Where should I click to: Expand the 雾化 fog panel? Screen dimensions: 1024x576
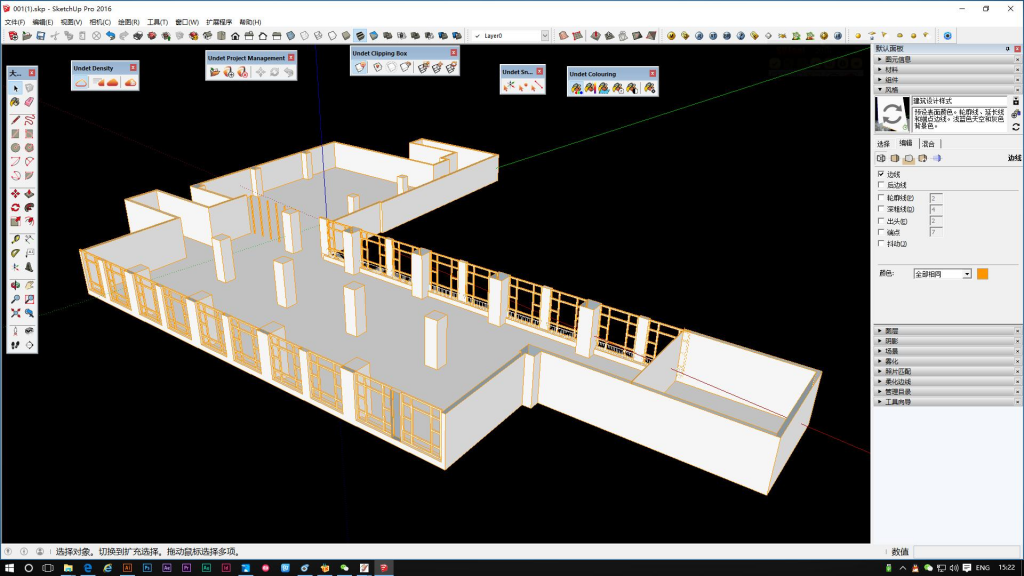[x=947, y=361]
